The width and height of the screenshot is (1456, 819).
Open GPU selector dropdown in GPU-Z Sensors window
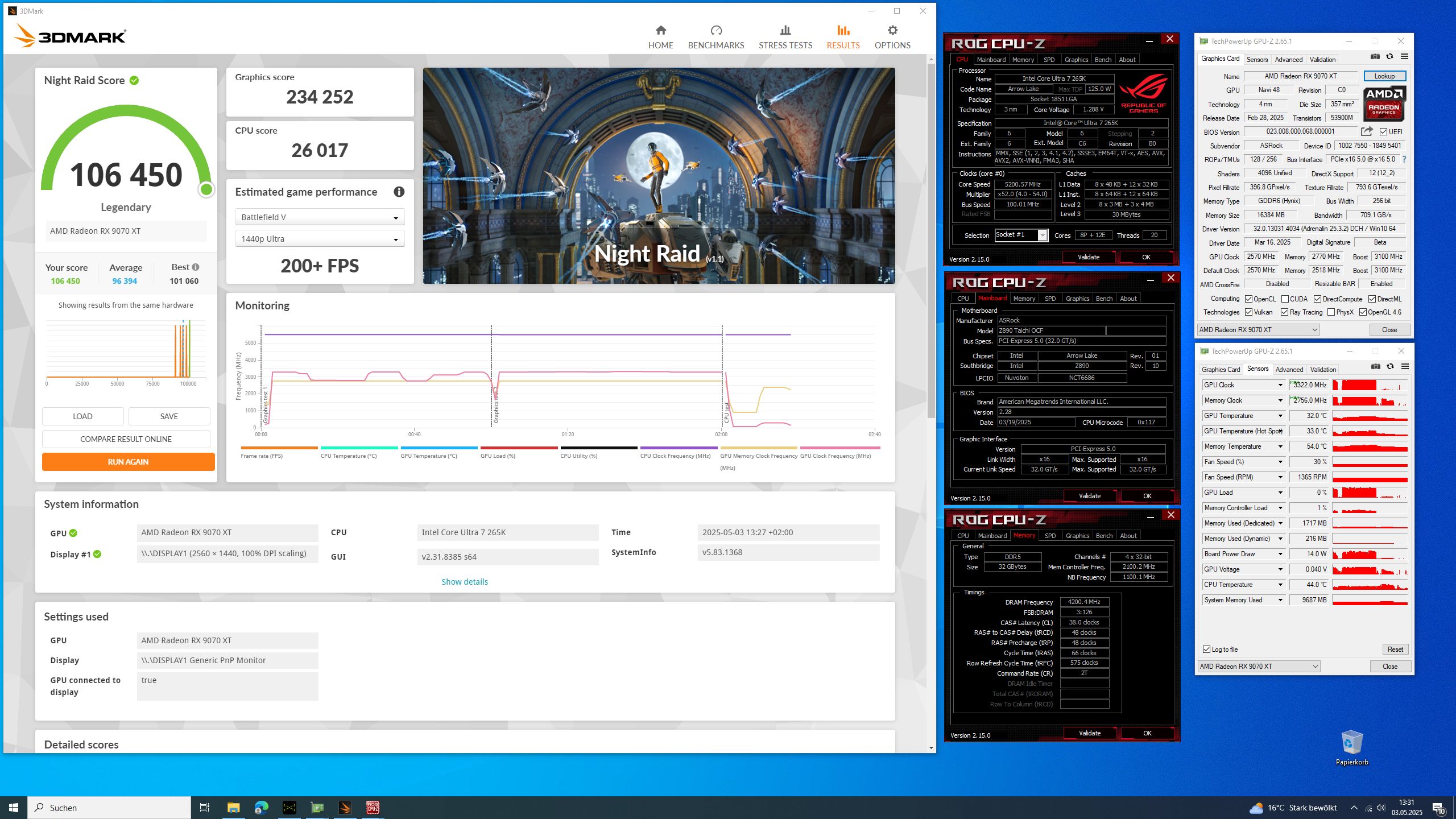coord(1258,666)
